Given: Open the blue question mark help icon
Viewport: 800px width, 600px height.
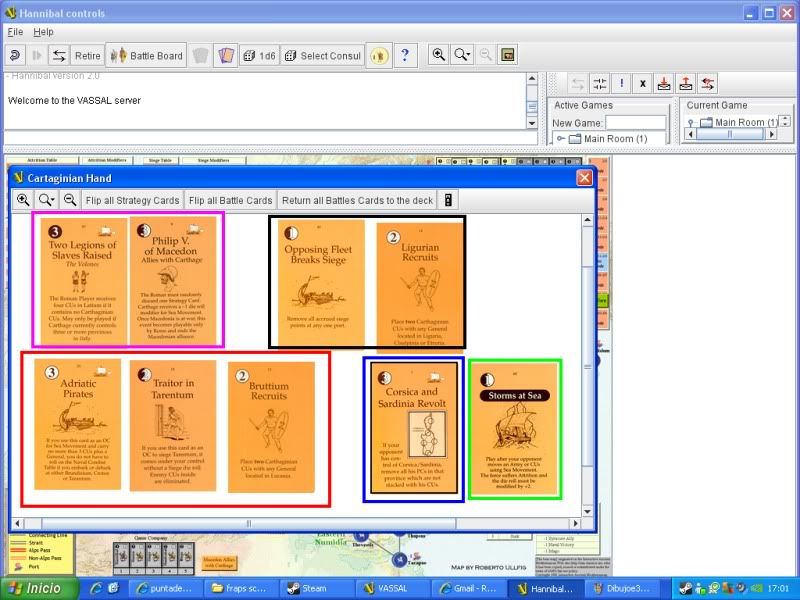Looking at the screenshot, I should click(405, 55).
